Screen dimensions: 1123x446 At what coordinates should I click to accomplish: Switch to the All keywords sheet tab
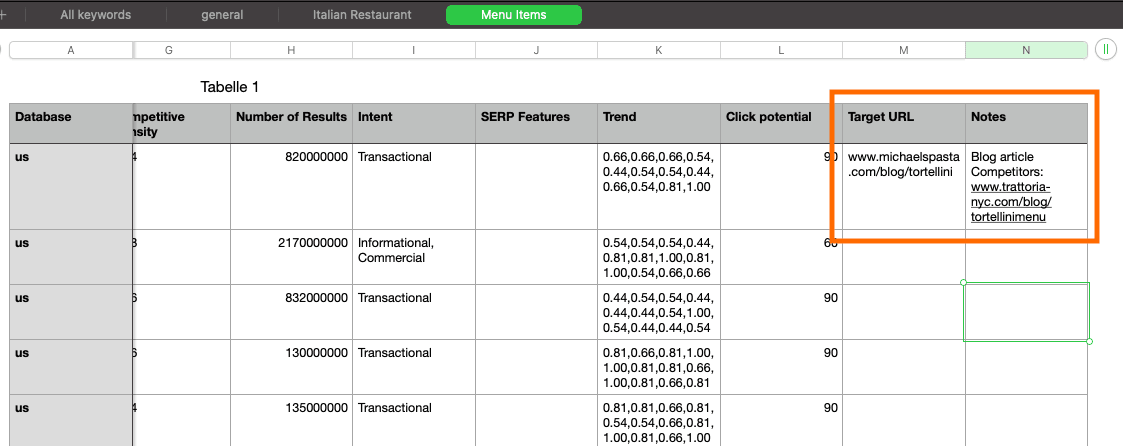coord(95,15)
